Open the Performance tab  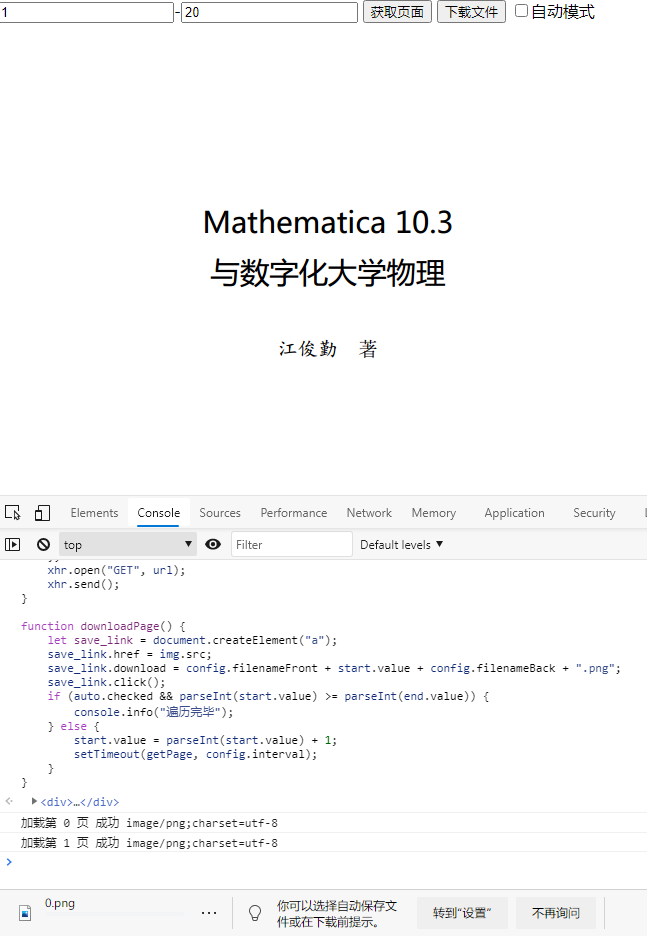(294, 513)
